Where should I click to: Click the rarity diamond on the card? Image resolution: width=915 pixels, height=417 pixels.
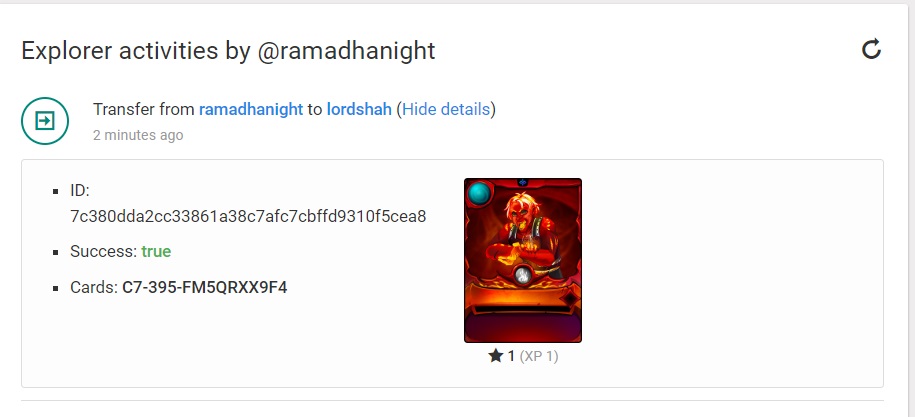click(568, 299)
